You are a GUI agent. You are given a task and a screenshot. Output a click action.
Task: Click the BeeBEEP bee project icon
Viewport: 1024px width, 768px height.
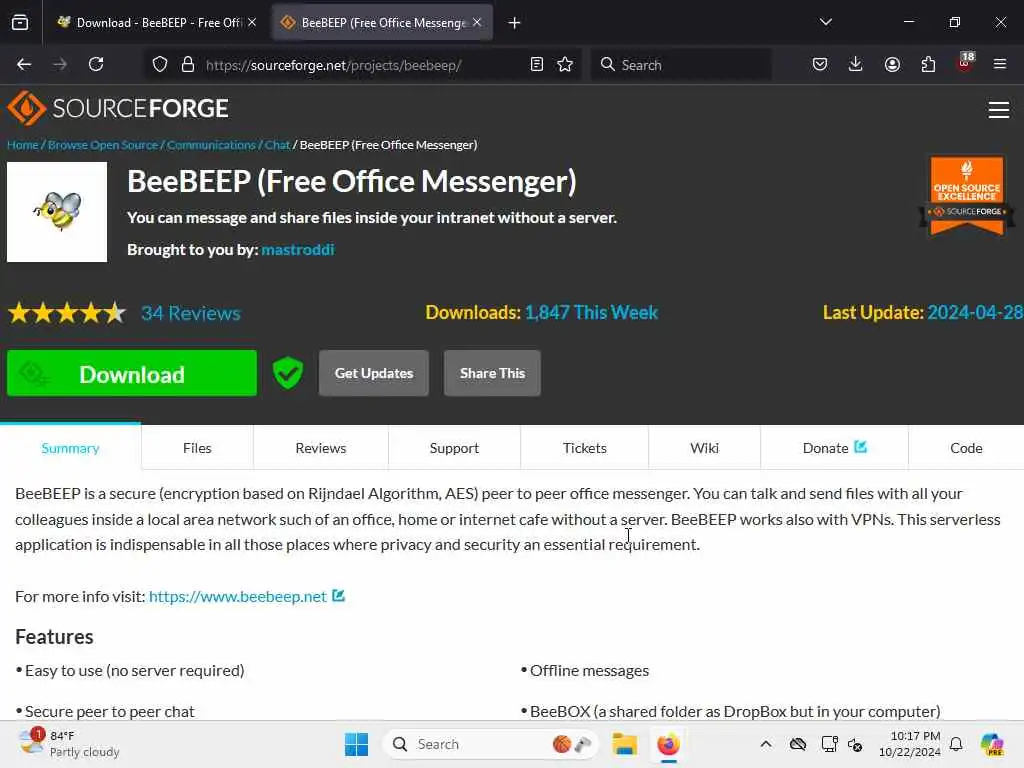pos(57,212)
